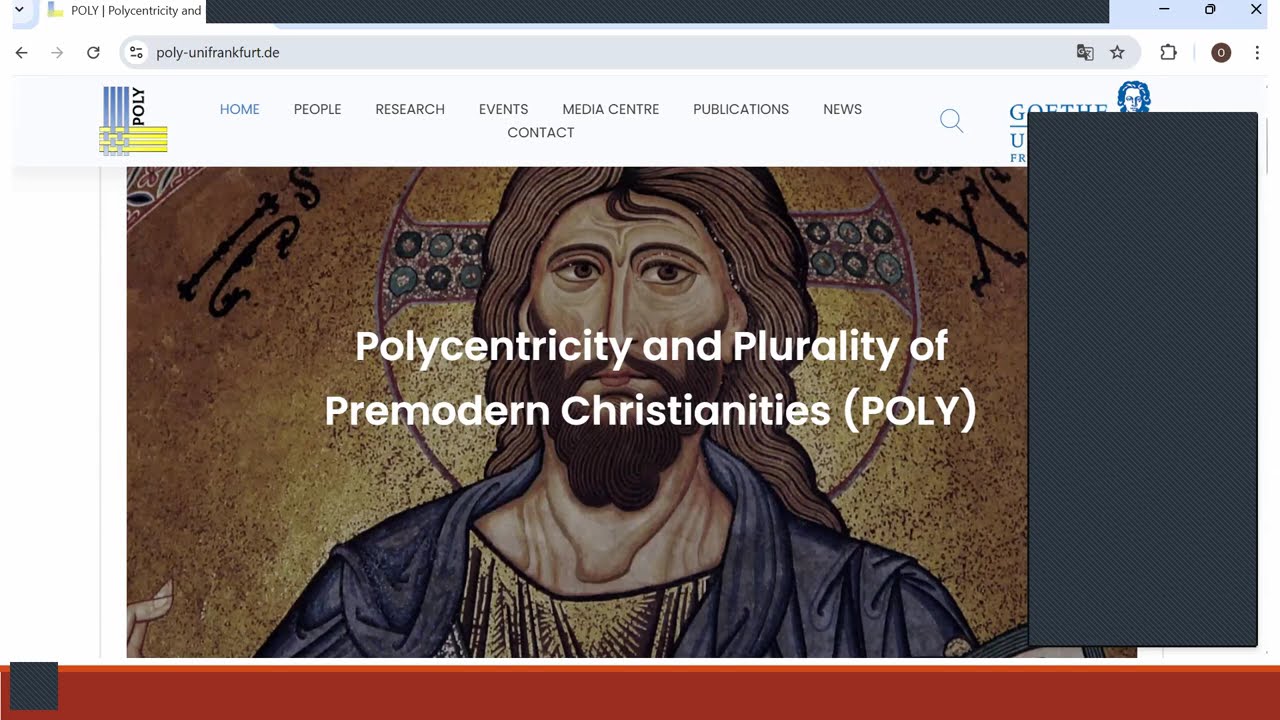
Task: Open the MEDIA CENTRE menu item
Action: pyautogui.click(x=611, y=109)
